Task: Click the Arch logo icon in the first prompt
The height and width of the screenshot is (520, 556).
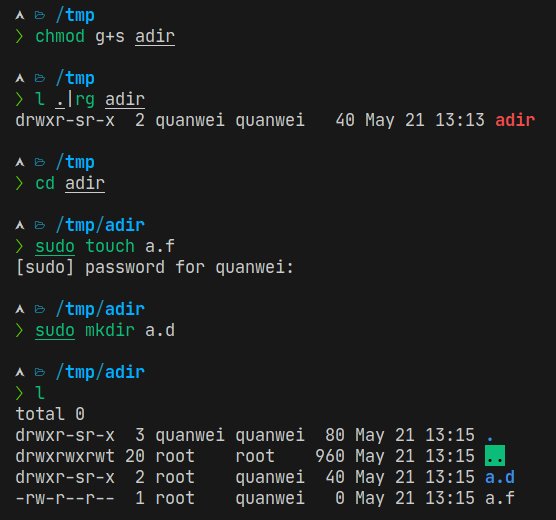Action: pos(20,15)
